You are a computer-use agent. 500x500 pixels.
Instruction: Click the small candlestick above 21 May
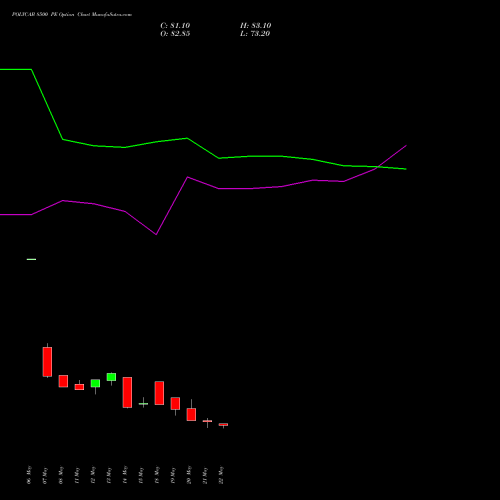point(207,421)
